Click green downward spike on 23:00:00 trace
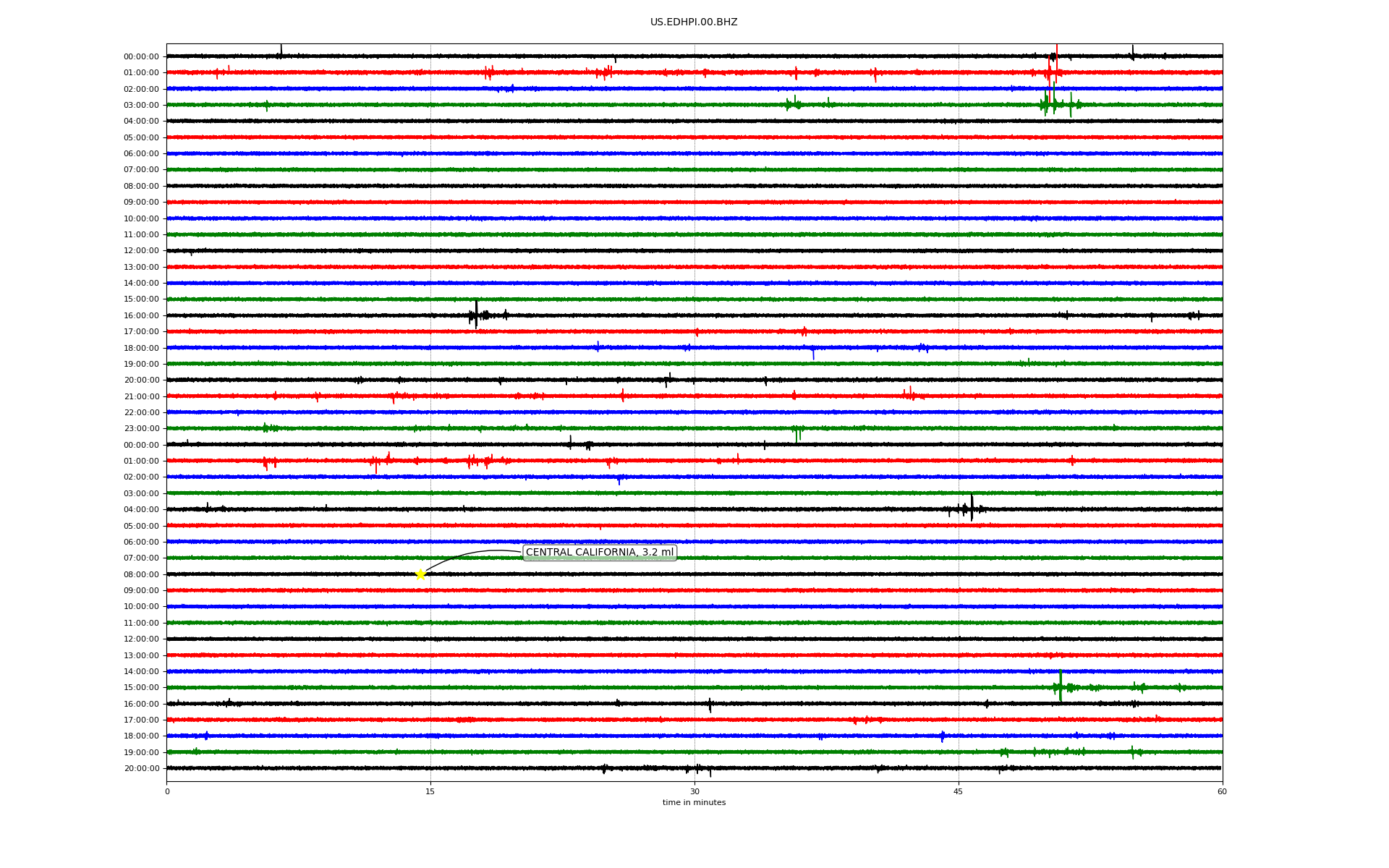Screen dimensions: 1389x868 click(x=797, y=434)
